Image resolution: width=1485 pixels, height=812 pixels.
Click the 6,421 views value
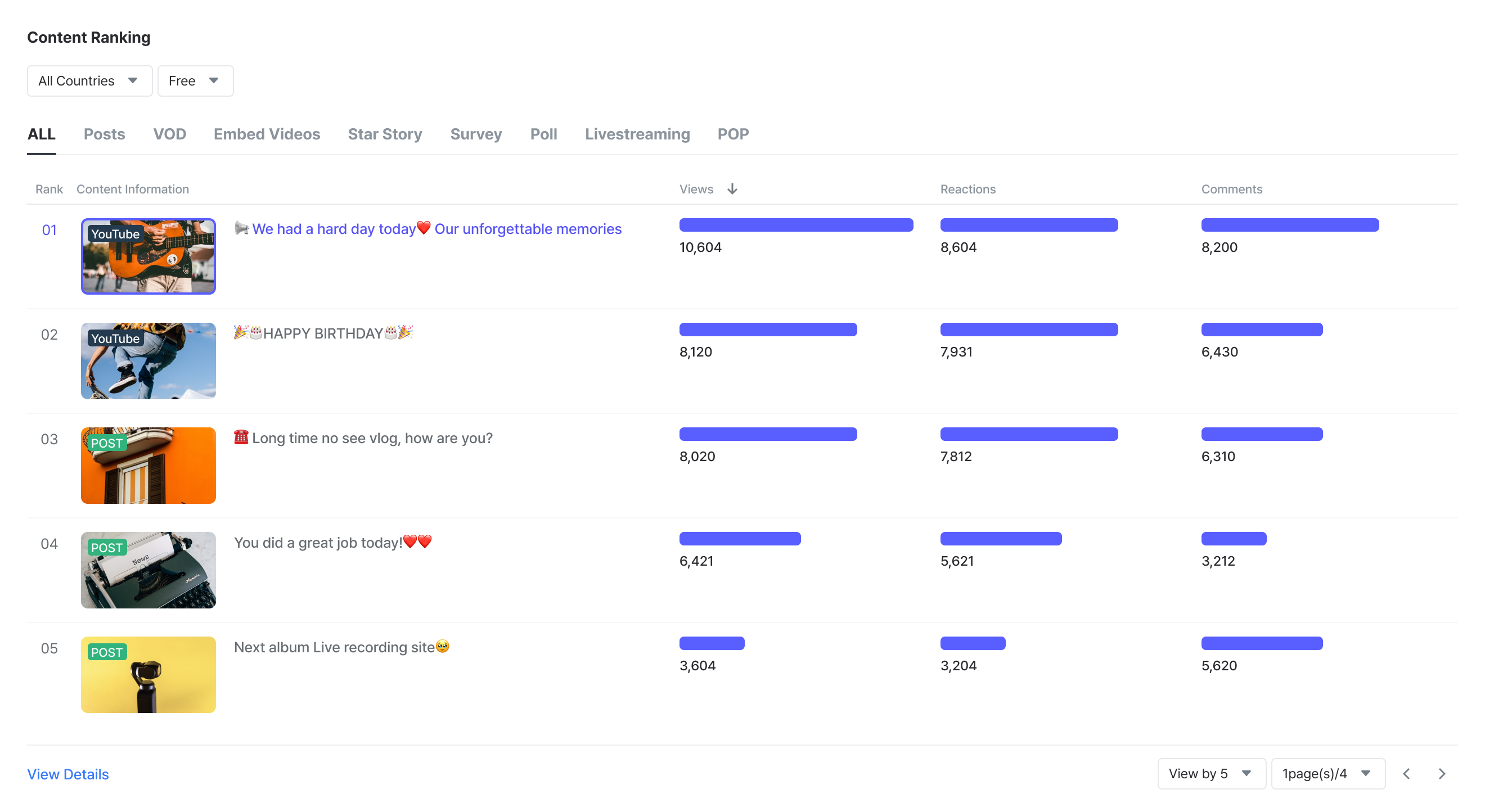coord(696,561)
